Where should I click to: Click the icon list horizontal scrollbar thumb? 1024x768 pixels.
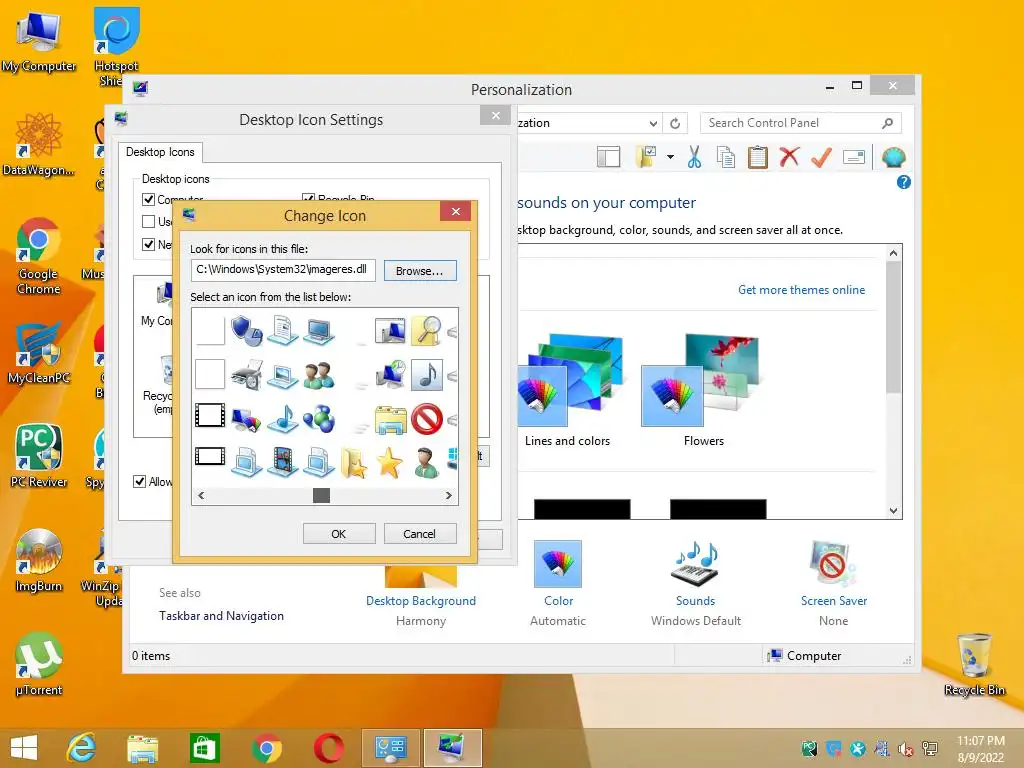[x=321, y=496]
